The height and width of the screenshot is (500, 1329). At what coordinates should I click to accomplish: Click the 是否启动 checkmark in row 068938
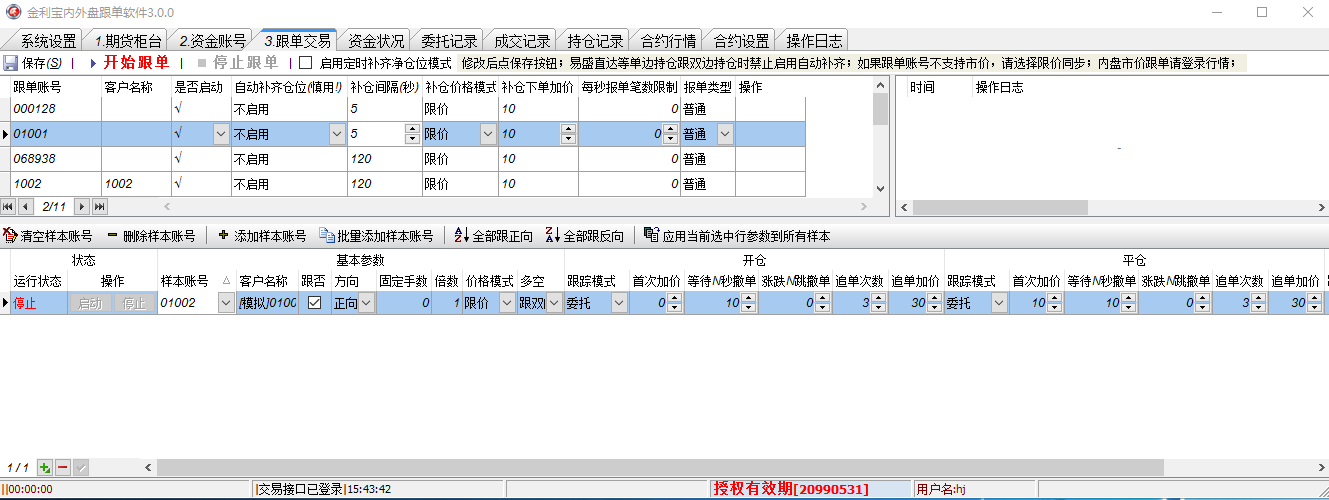pyautogui.click(x=179, y=158)
